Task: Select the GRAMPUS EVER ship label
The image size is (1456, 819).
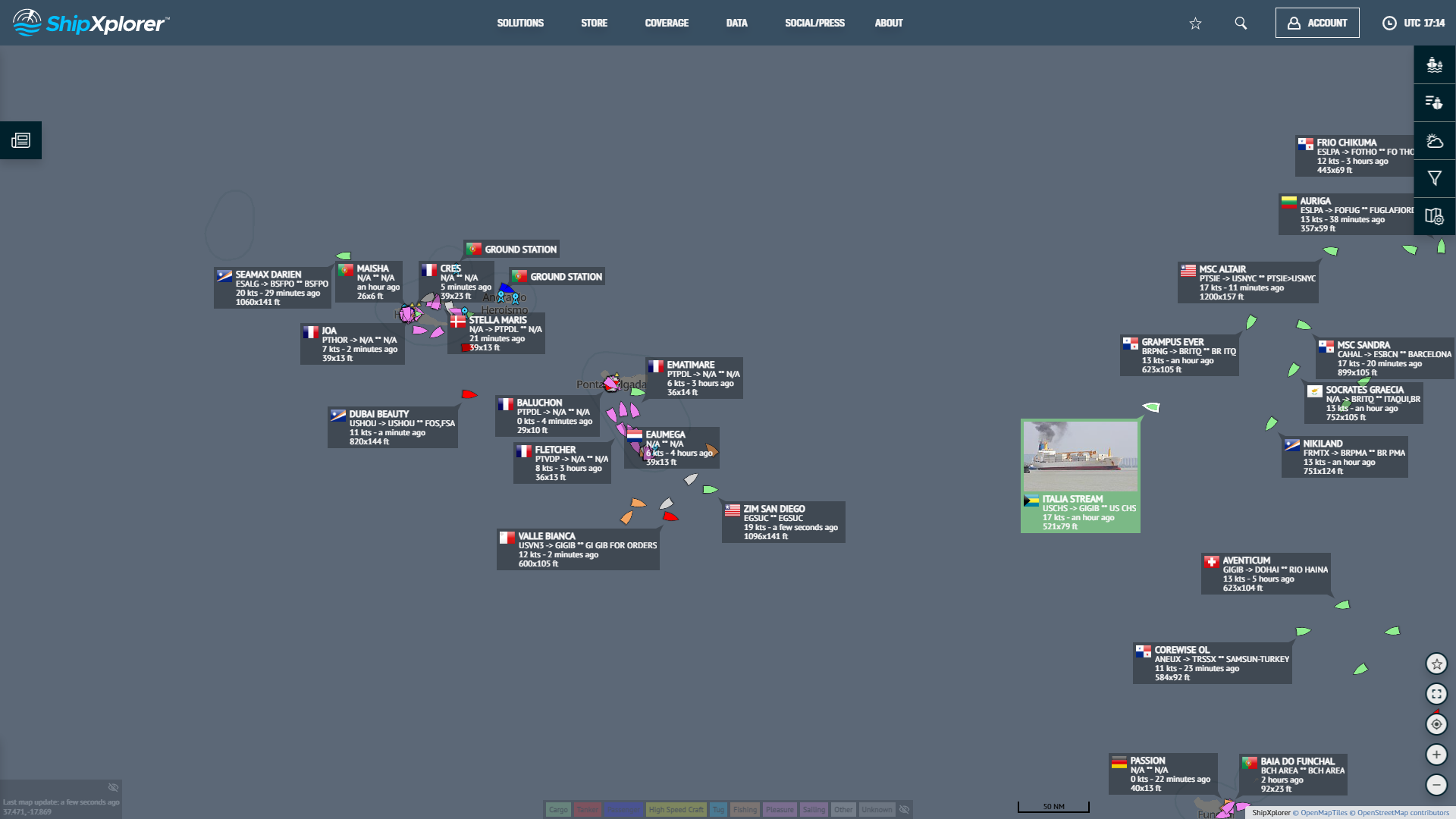Action: (1179, 355)
